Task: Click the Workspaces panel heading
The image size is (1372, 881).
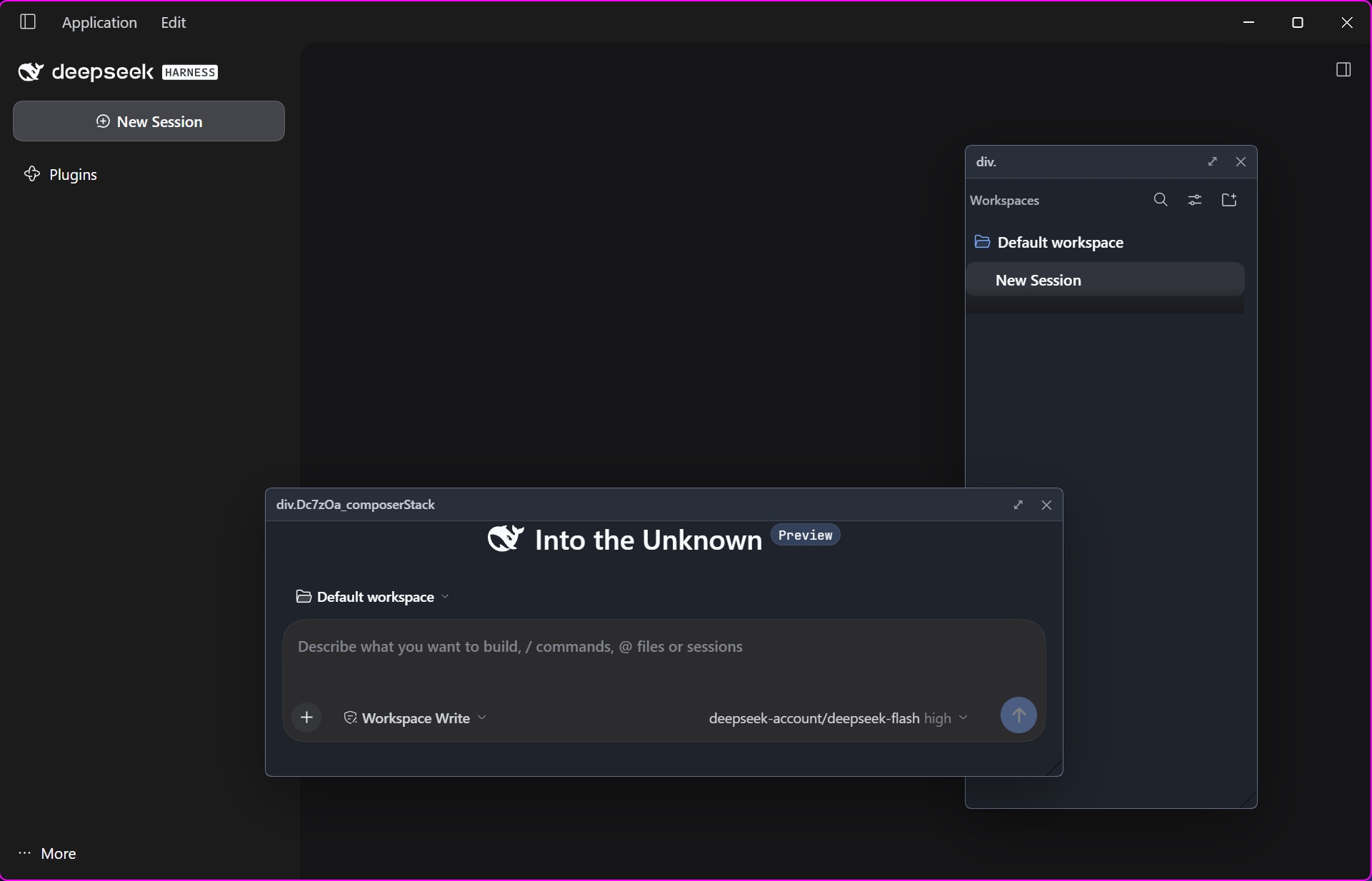Action: 1004,201
